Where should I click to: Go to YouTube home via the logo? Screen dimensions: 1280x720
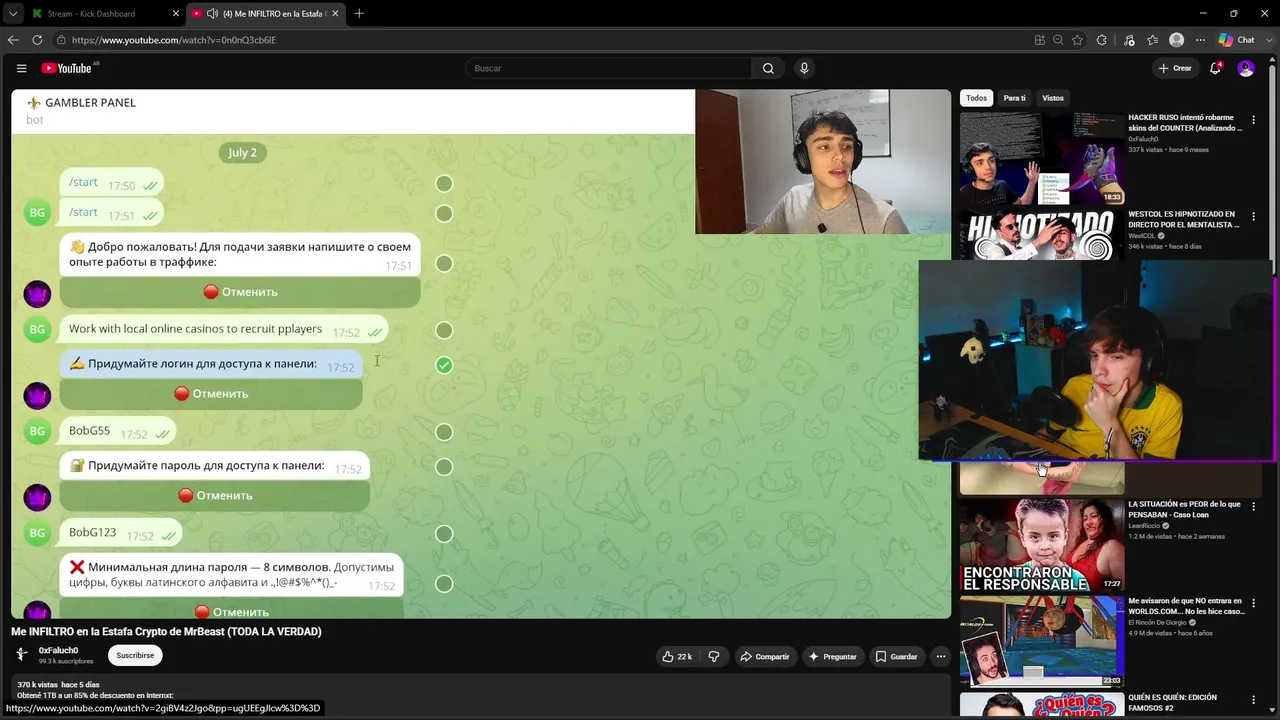67,68
